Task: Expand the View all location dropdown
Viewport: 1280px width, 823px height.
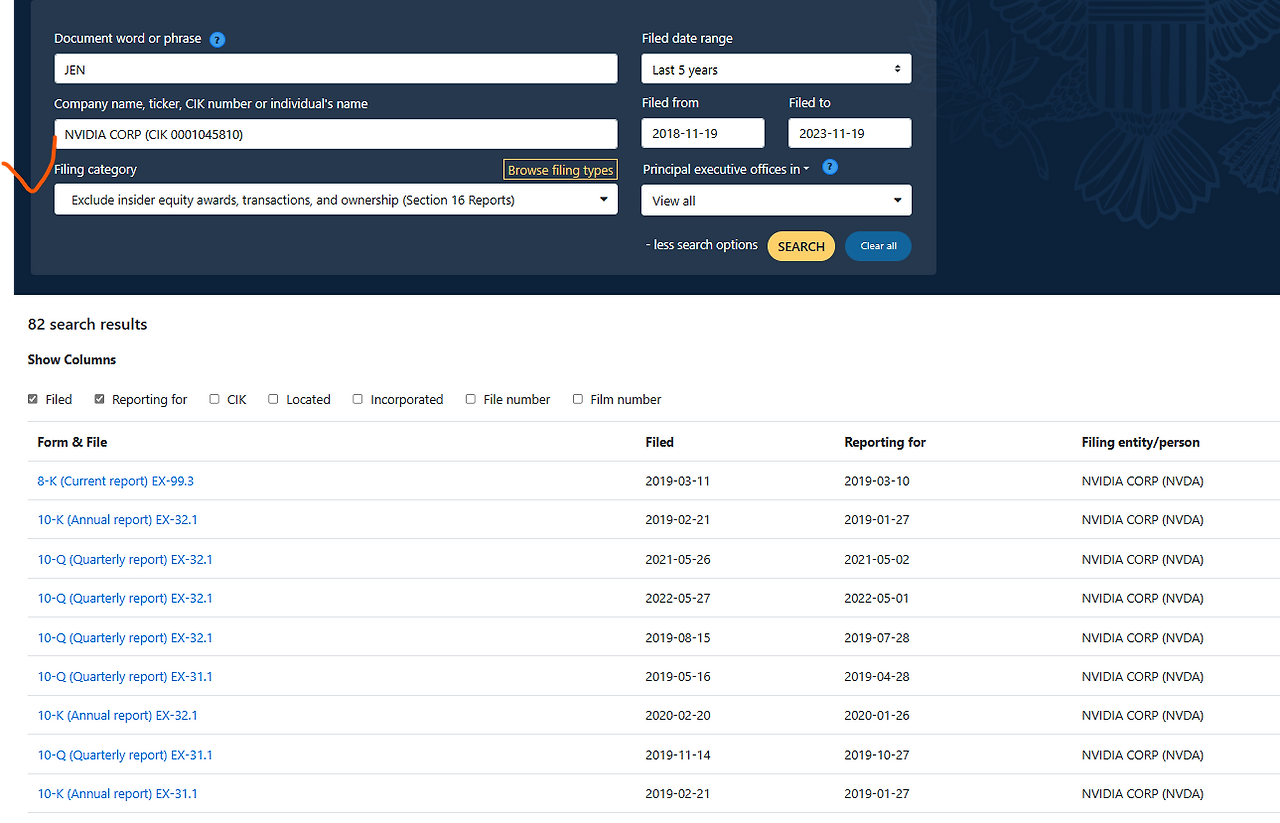Action: pos(776,200)
